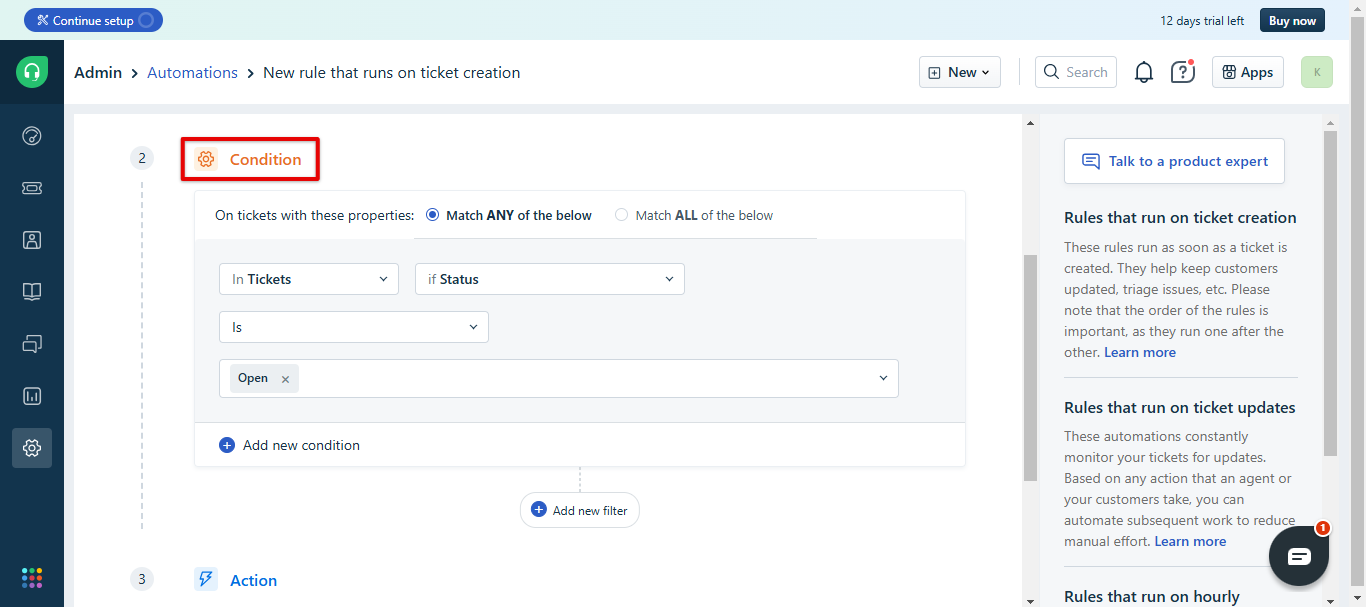Click the Condition gear icon
The width and height of the screenshot is (1366, 607).
point(206,159)
